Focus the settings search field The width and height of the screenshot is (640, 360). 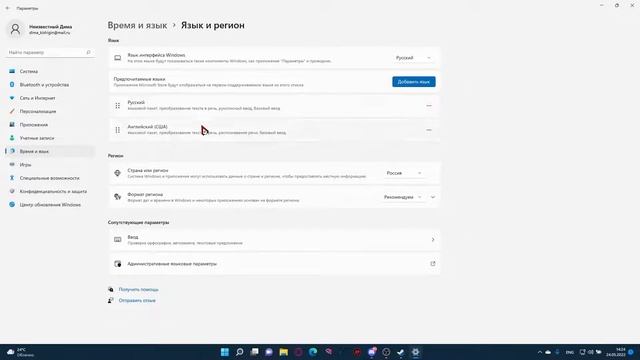pyautogui.click(x=50, y=52)
